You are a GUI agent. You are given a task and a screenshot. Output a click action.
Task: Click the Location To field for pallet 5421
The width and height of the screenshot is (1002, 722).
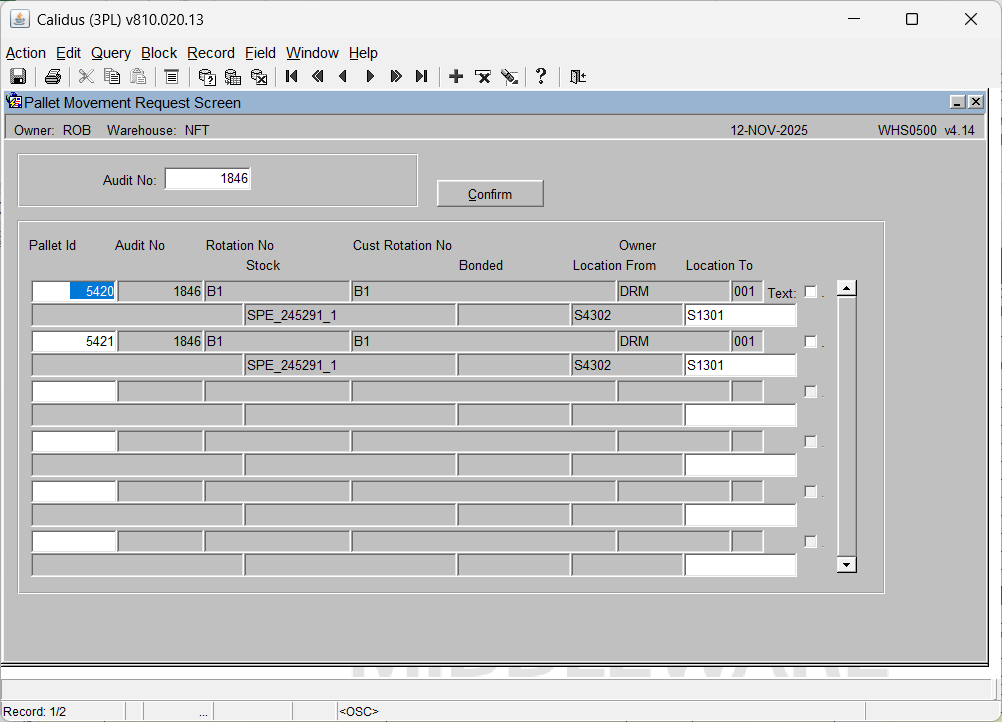tap(740, 366)
